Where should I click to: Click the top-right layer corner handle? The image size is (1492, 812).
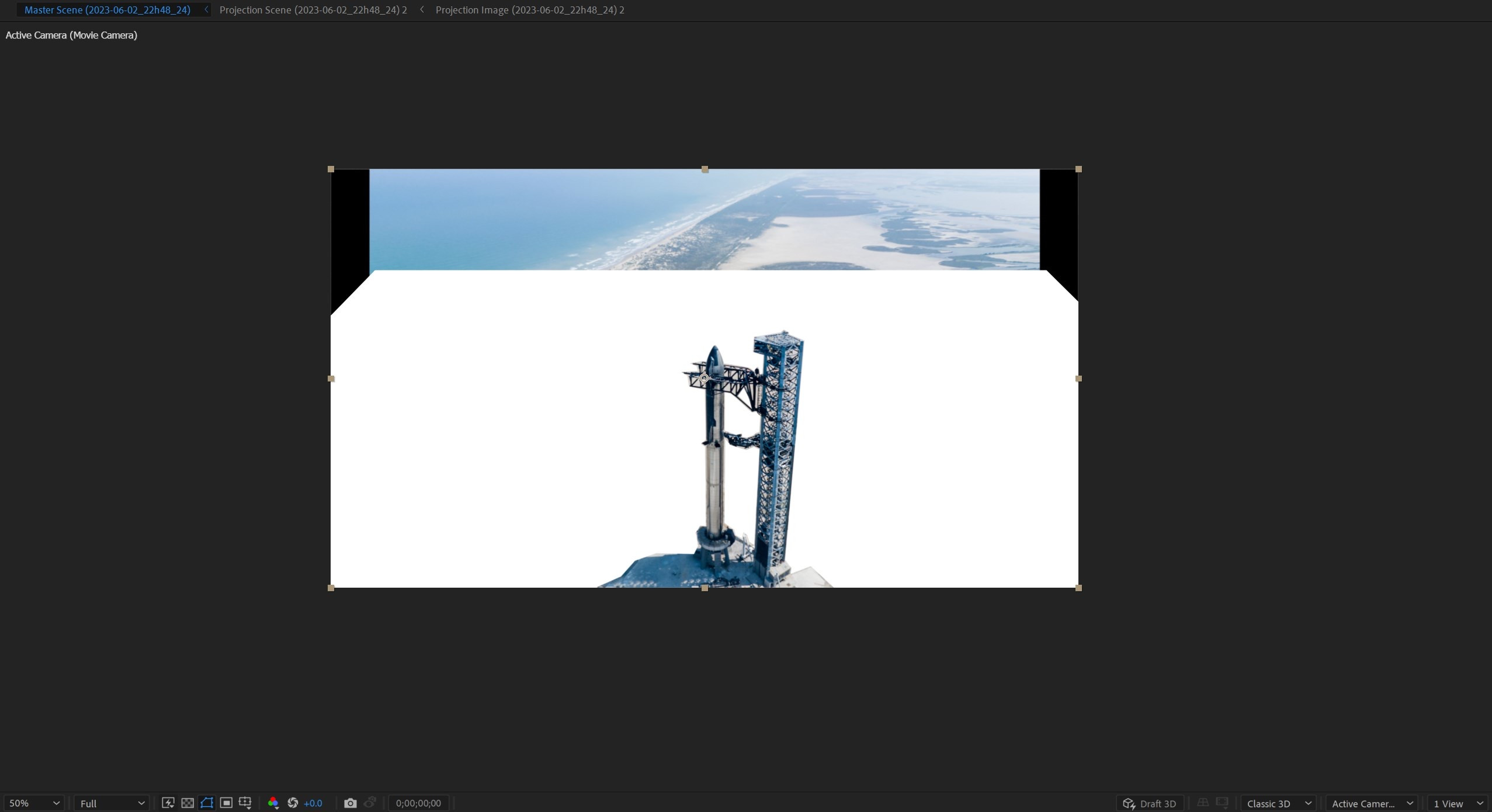(1078, 169)
